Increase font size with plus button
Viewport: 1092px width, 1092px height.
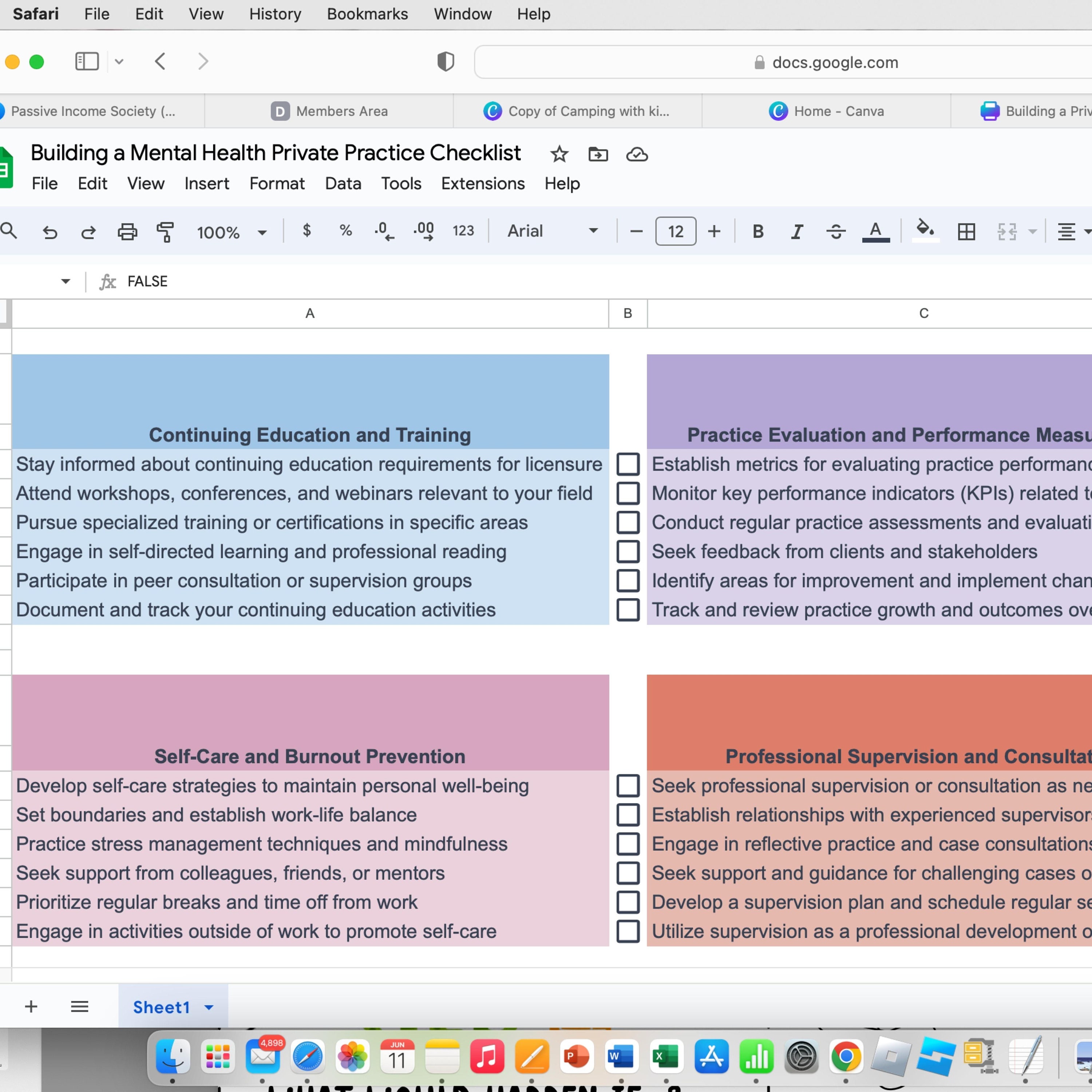tap(715, 231)
